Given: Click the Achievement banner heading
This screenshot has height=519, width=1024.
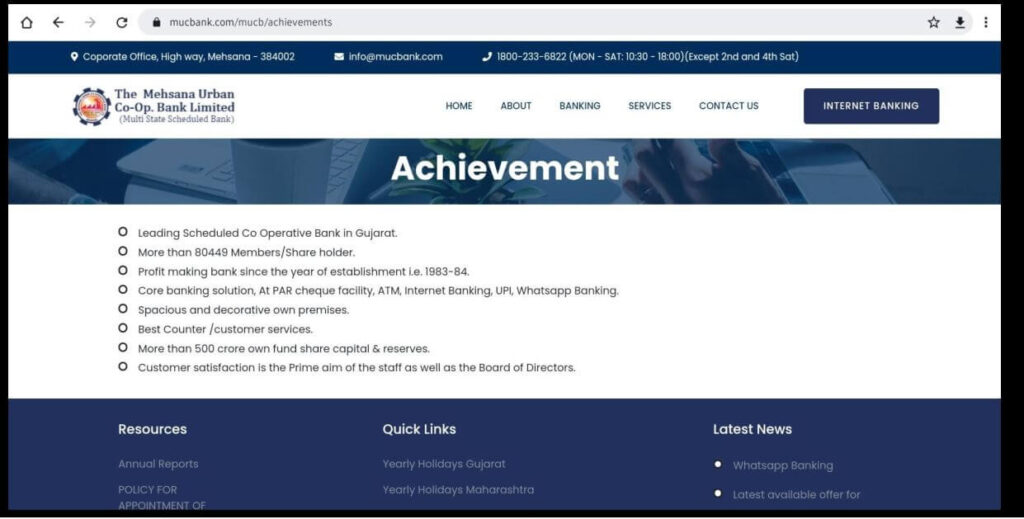Looking at the screenshot, I should (x=505, y=168).
